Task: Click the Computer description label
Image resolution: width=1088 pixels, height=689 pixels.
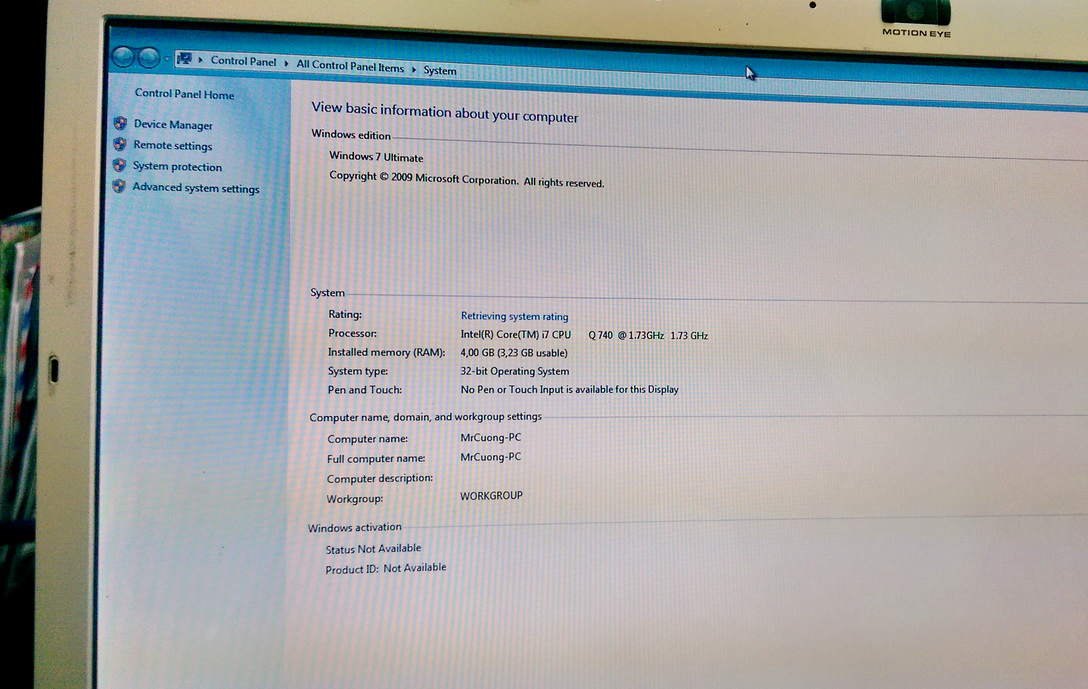Action: click(380, 478)
